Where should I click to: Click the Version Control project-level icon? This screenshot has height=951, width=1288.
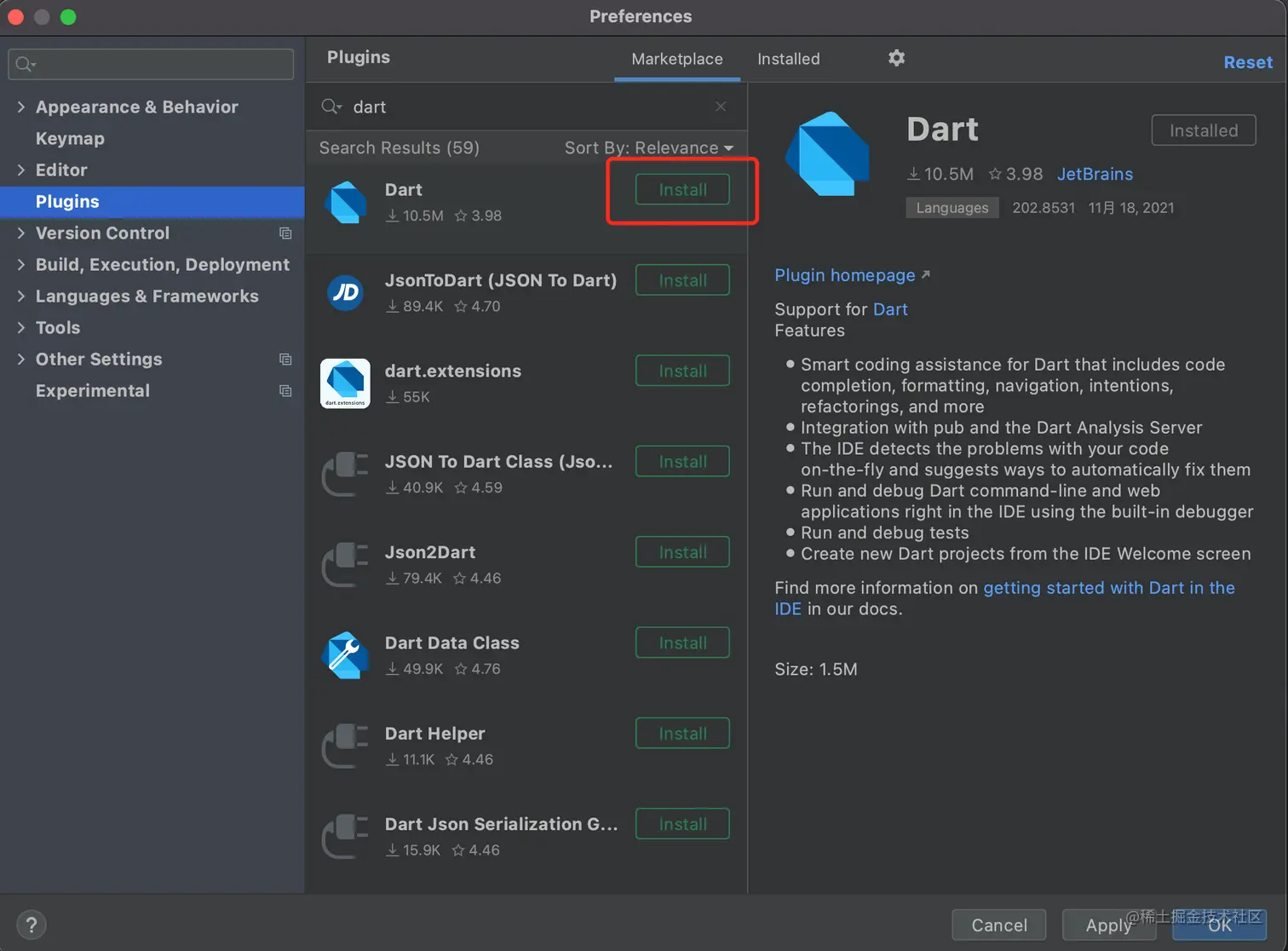point(285,233)
